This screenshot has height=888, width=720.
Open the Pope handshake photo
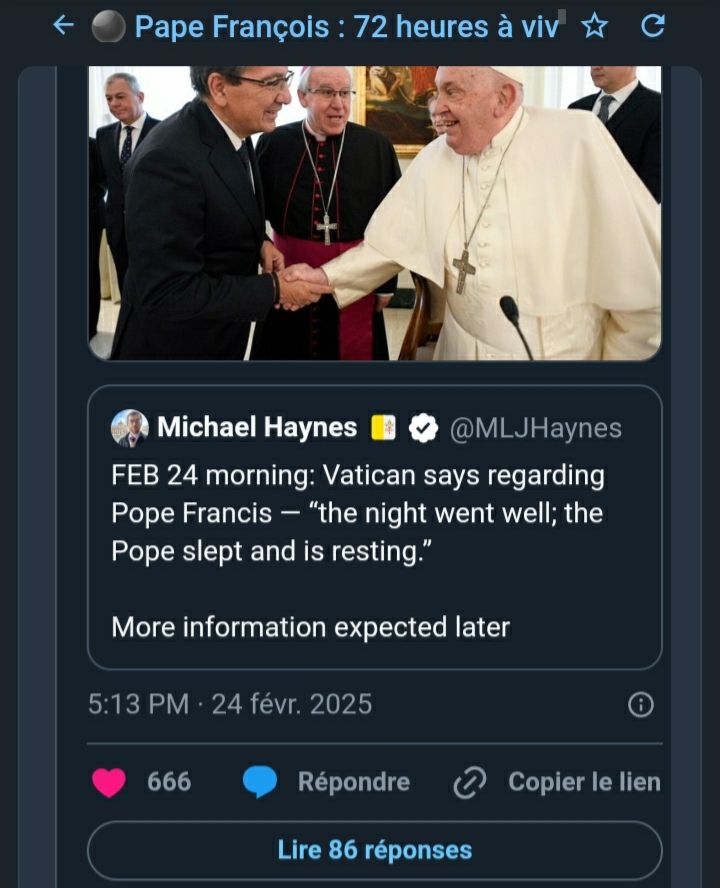[374, 212]
